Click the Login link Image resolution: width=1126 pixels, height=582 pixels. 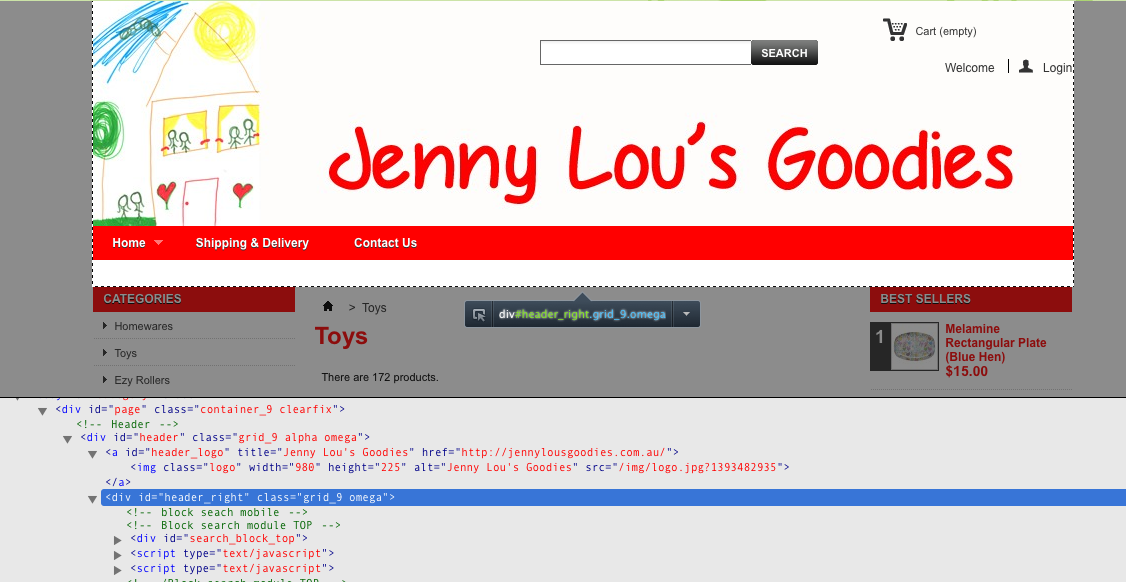click(x=1057, y=68)
